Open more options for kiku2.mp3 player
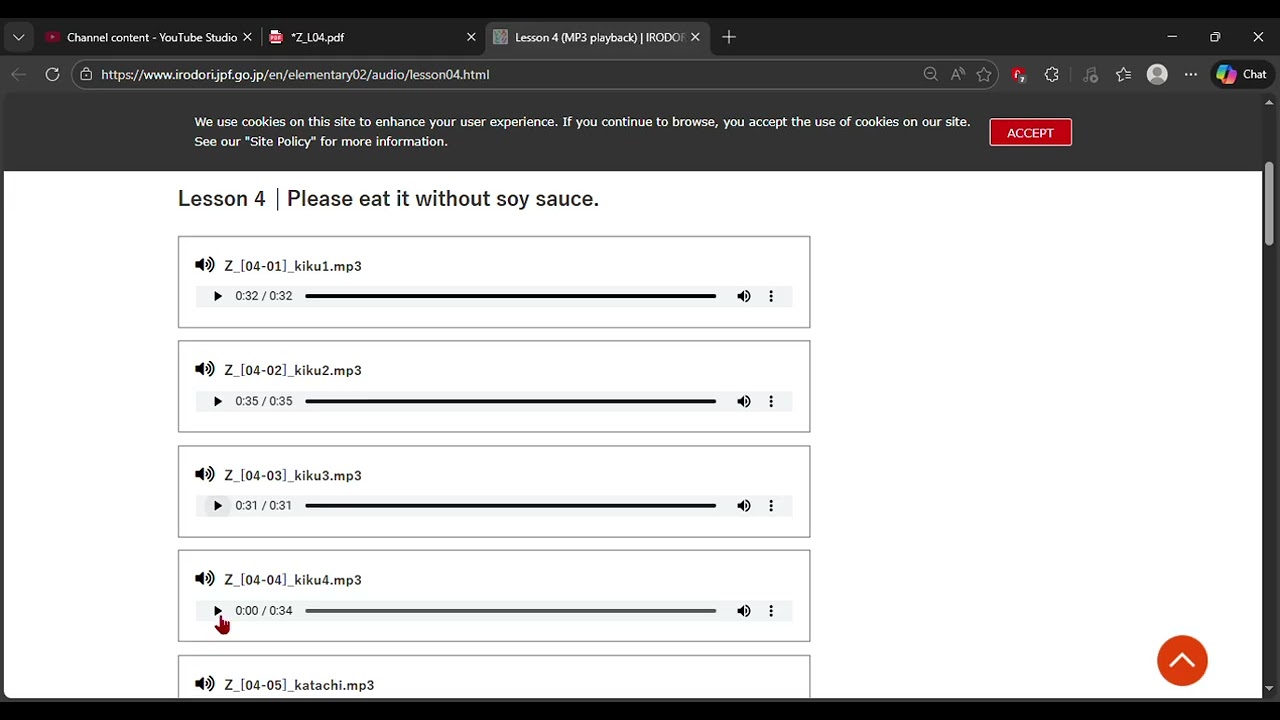 click(x=771, y=401)
